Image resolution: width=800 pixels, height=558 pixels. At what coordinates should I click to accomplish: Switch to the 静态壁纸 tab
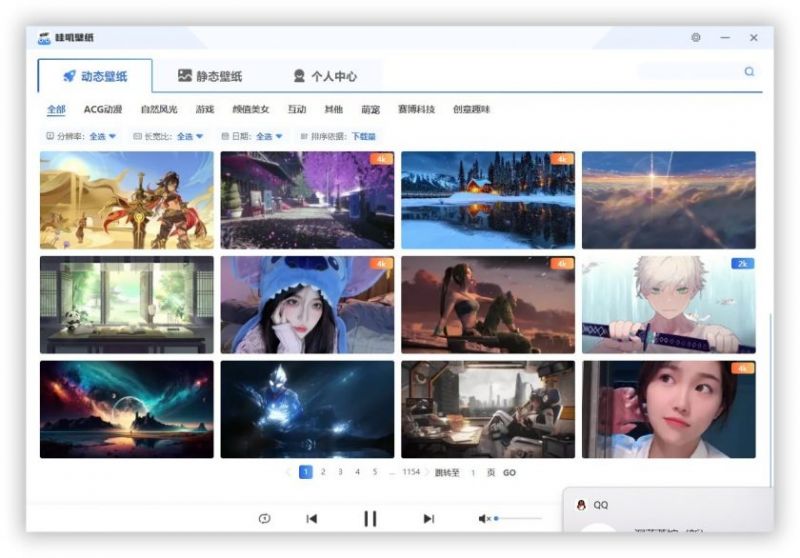tap(210, 76)
